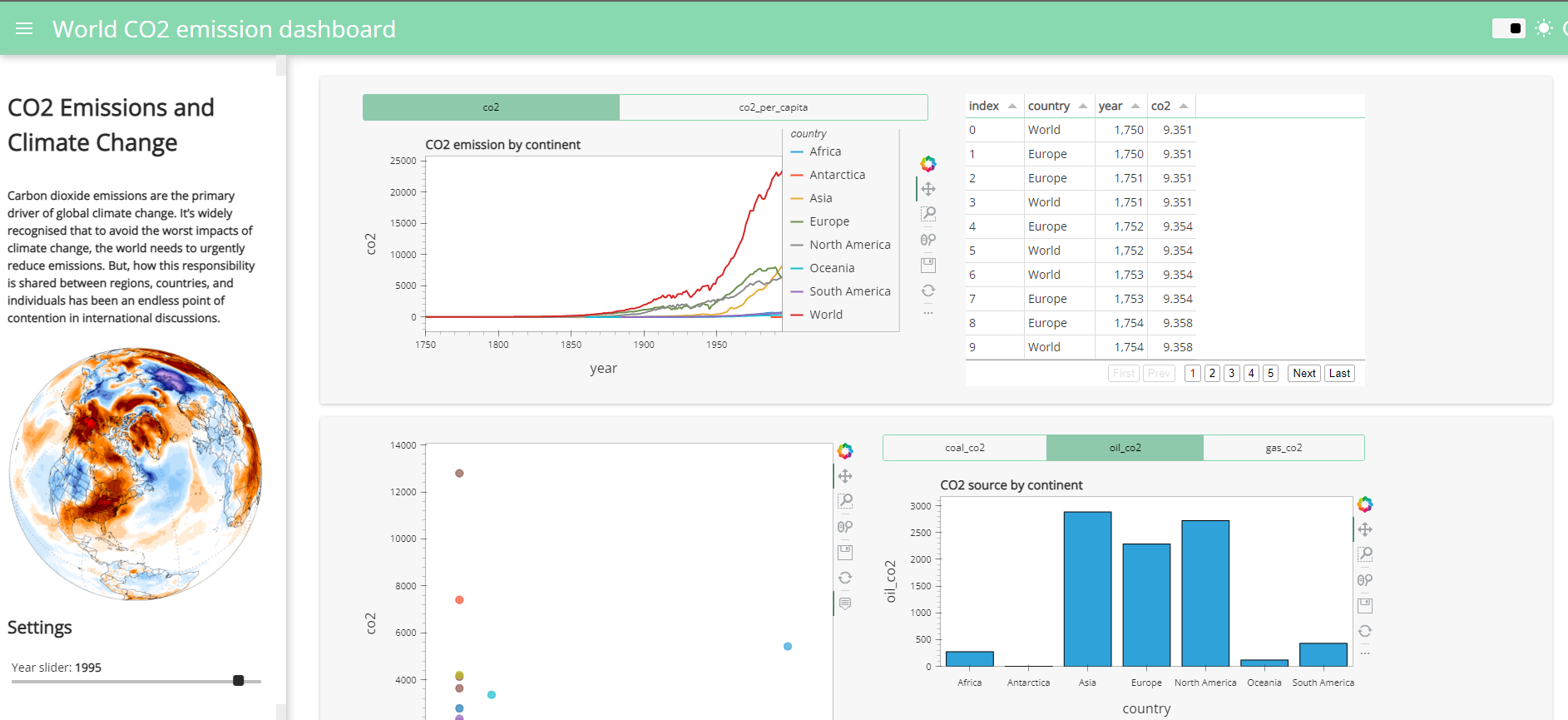The image size is (1568, 720).
Task: Sort the table by co2 column
Action: [1171, 106]
